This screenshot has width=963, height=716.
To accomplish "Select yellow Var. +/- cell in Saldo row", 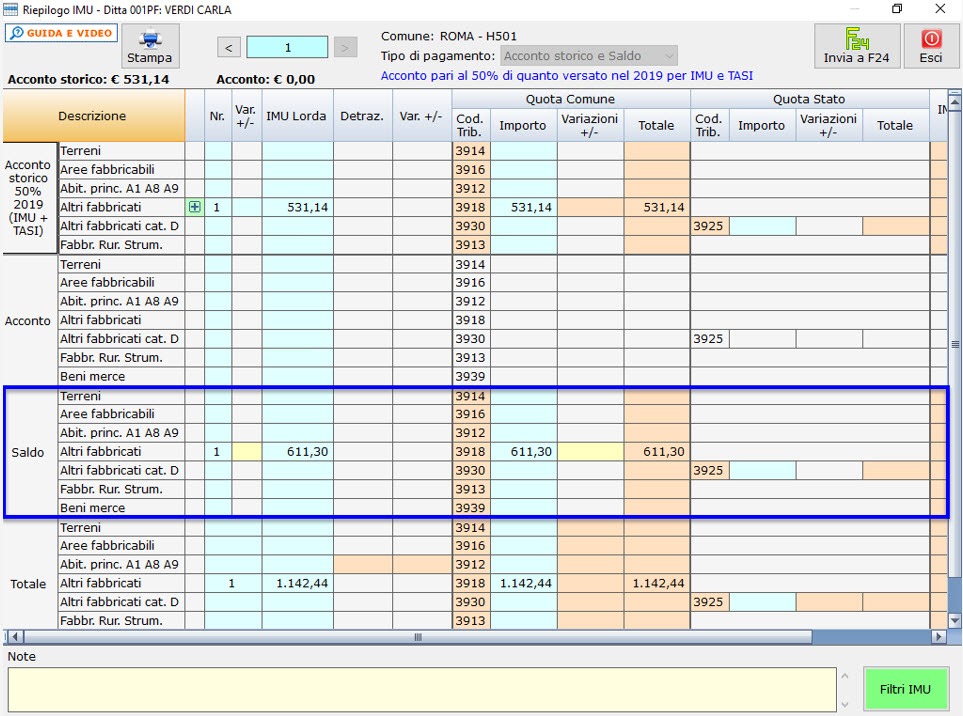I will tap(246, 452).
